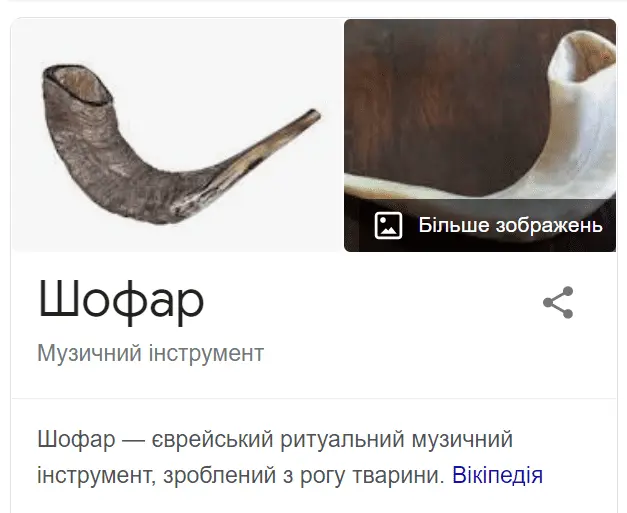
Task: Click the wide opening of the dark shofar
Action: (78, 85)
